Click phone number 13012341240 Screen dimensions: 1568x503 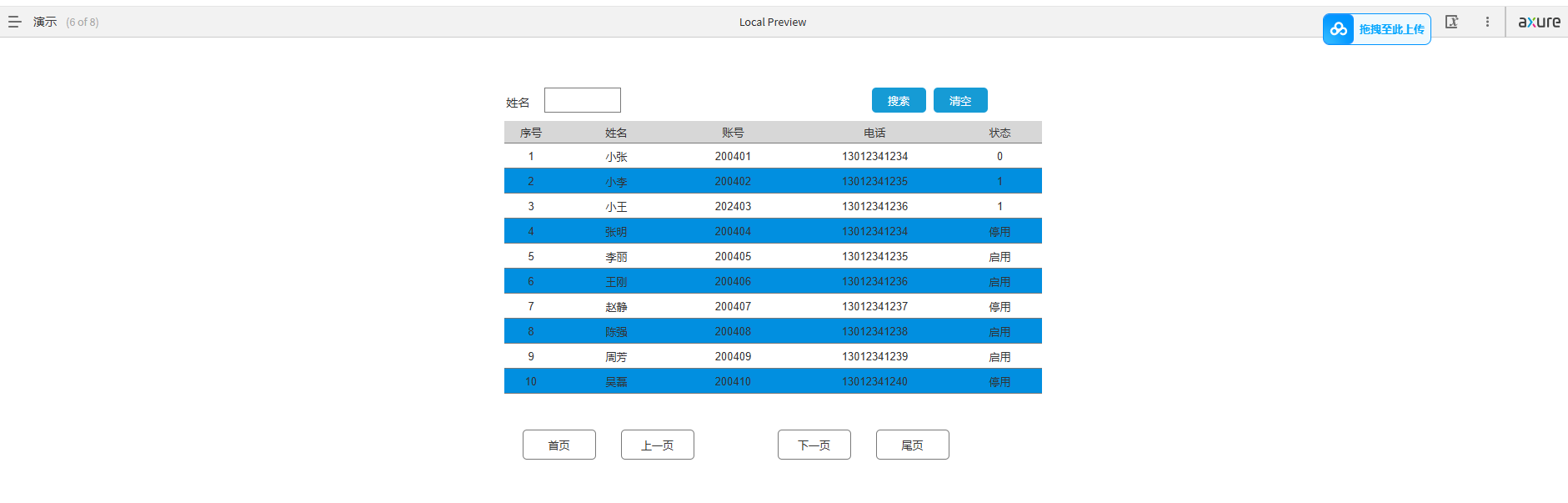pyautogui.click(x=874, y=381)
